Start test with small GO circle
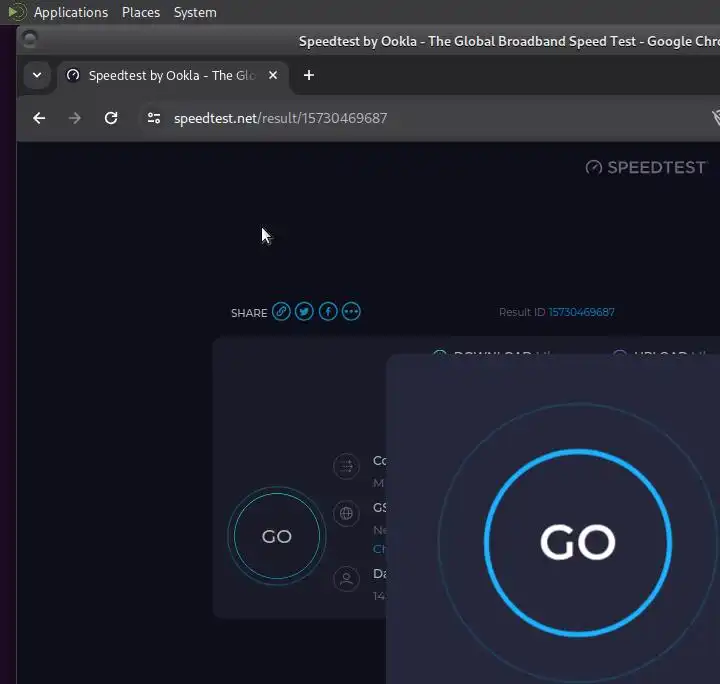 tap(277, 536)
